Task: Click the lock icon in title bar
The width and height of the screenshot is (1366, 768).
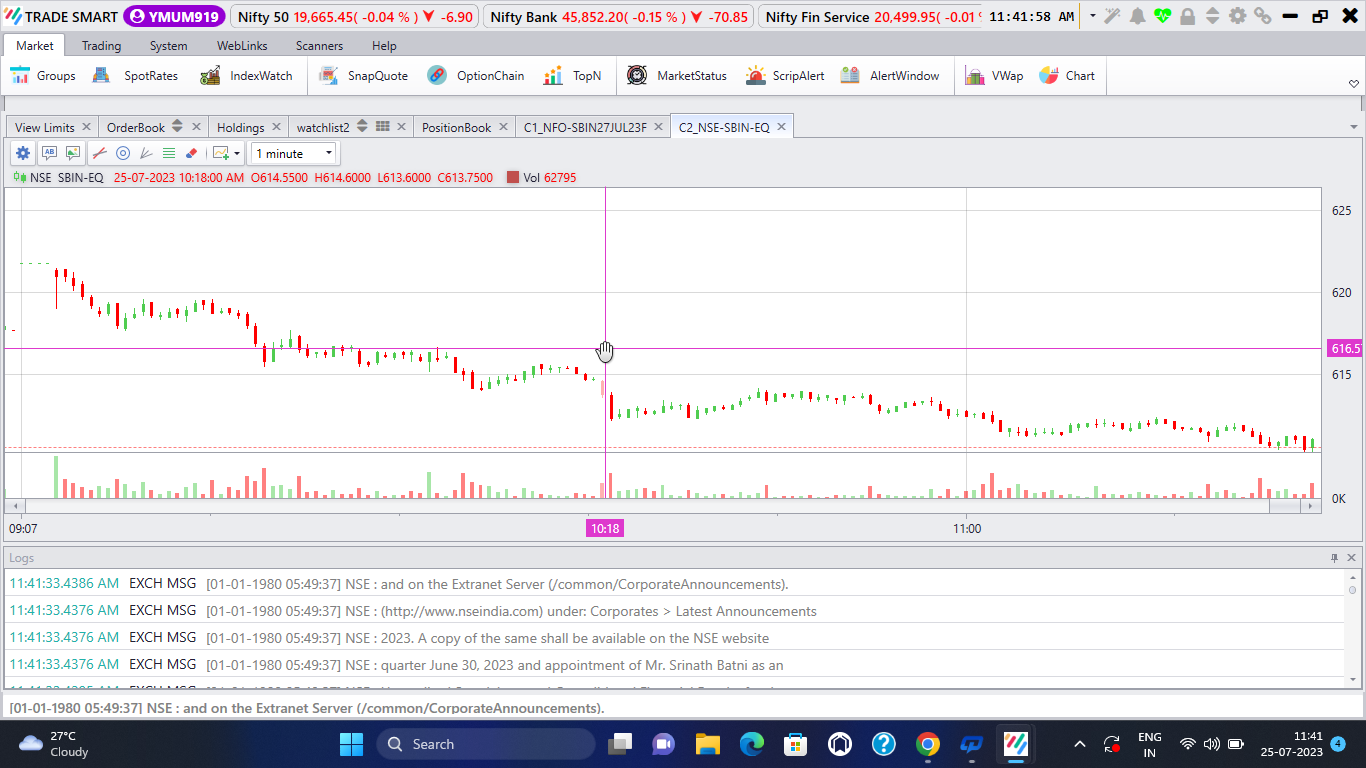Action: pyautogui.click(x=1187, y=16)
